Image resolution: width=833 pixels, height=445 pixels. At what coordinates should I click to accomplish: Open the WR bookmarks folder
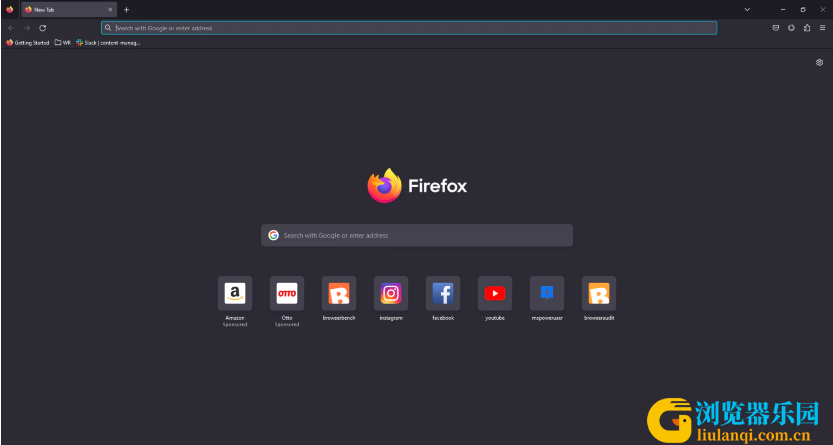point(63,42)
